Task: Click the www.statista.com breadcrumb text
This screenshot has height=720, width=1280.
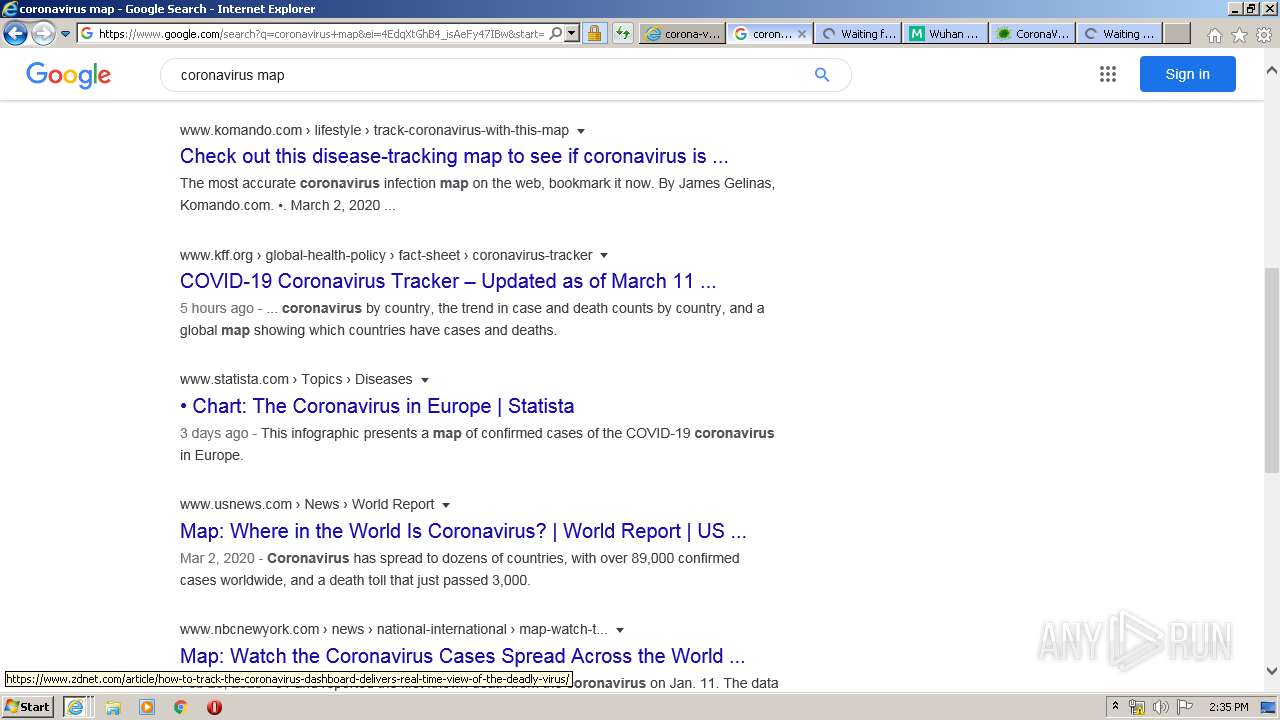Action: (234, 379)
